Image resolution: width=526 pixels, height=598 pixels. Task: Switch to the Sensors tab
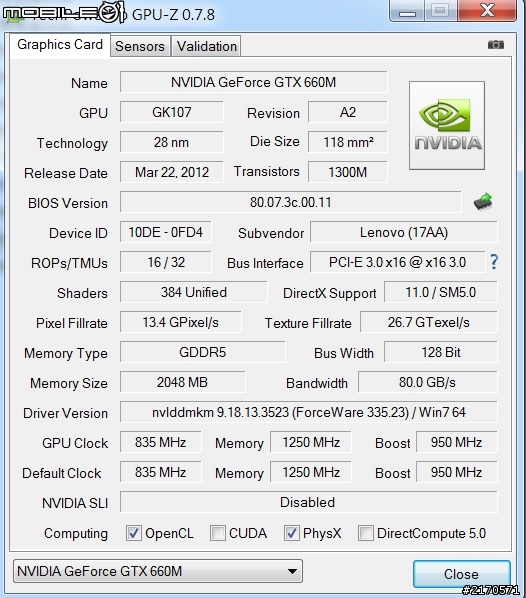coord(140,46)
